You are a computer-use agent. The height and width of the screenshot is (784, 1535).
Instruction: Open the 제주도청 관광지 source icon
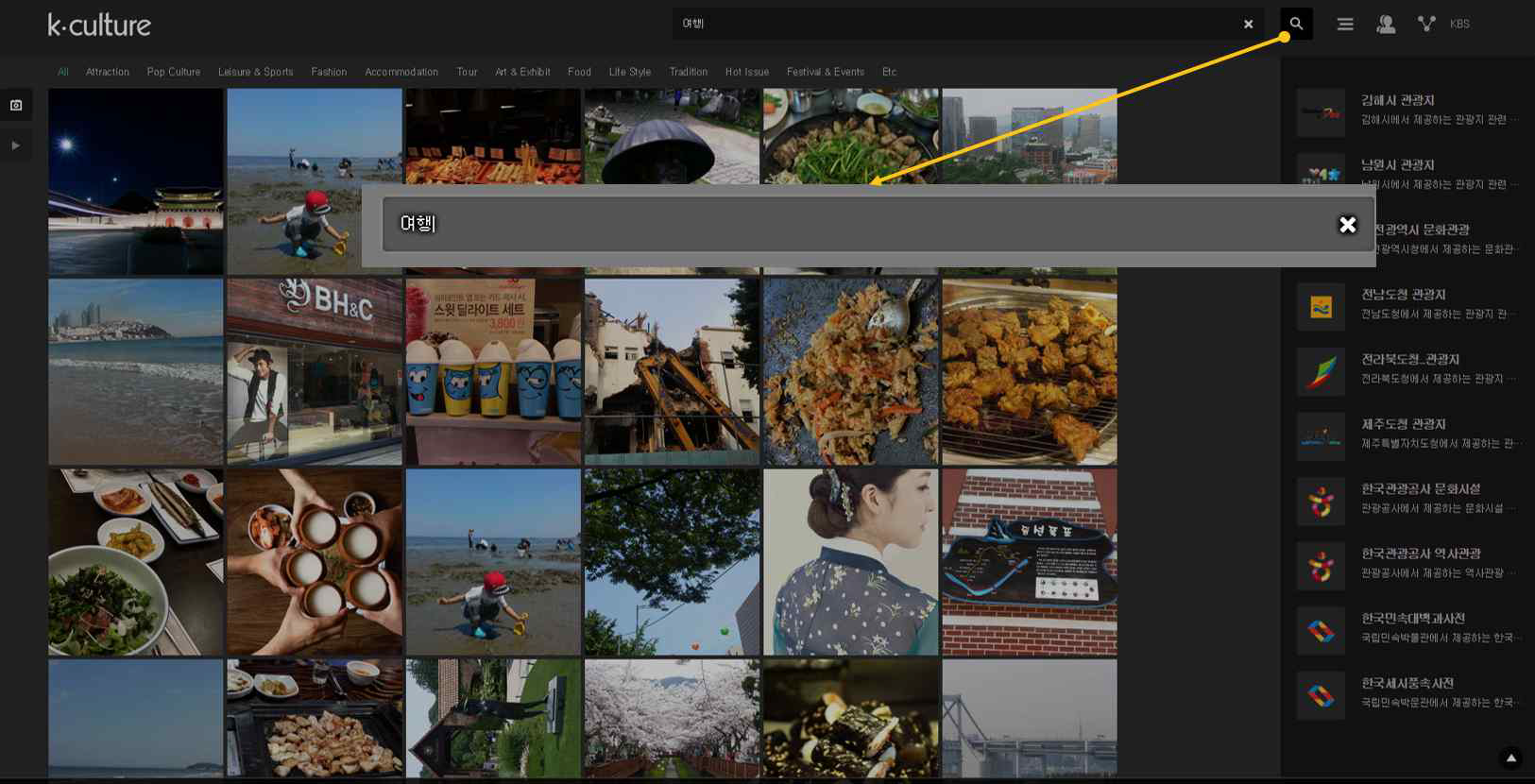[x=1321, y=436]
